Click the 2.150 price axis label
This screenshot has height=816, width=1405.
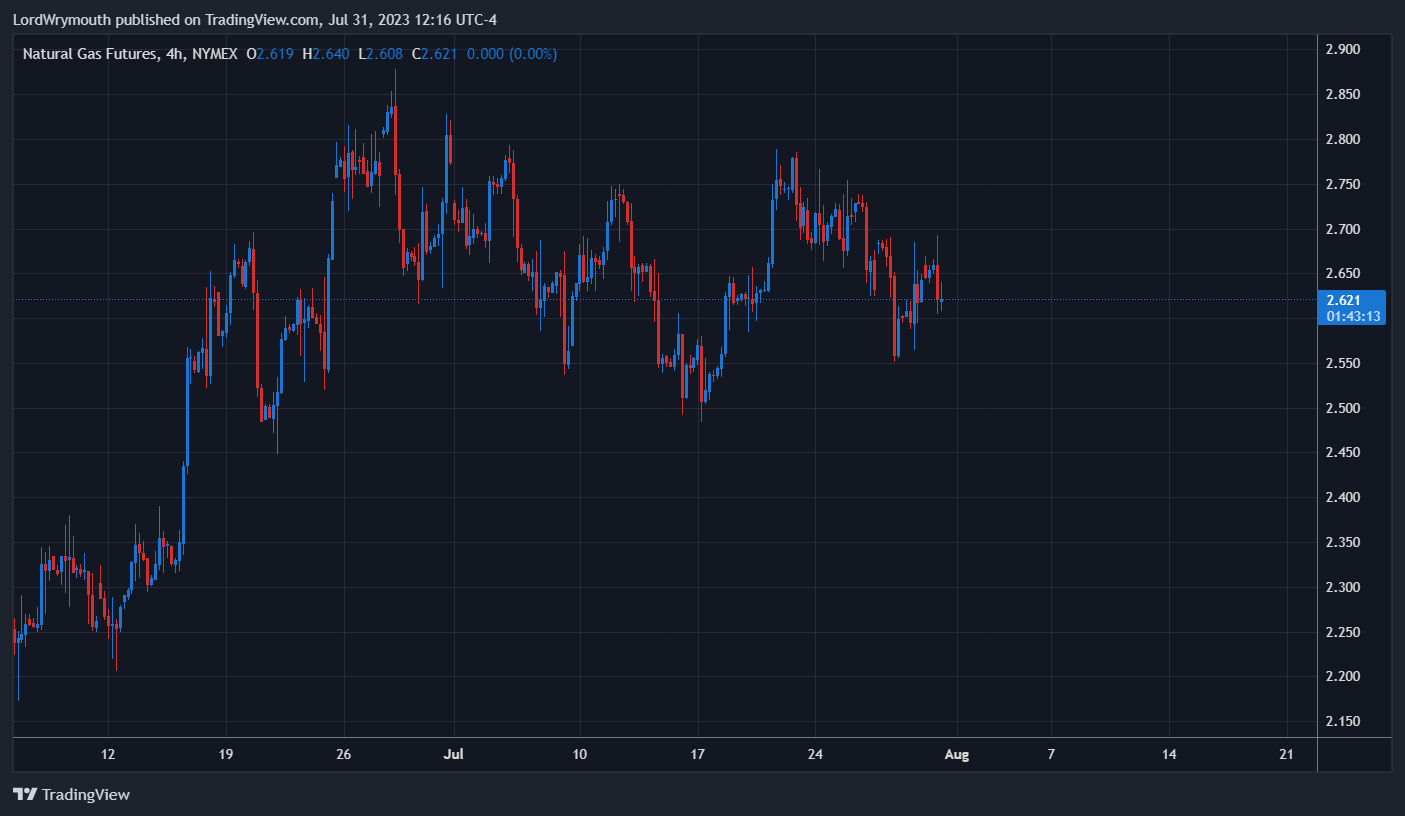coord(1342,721)
